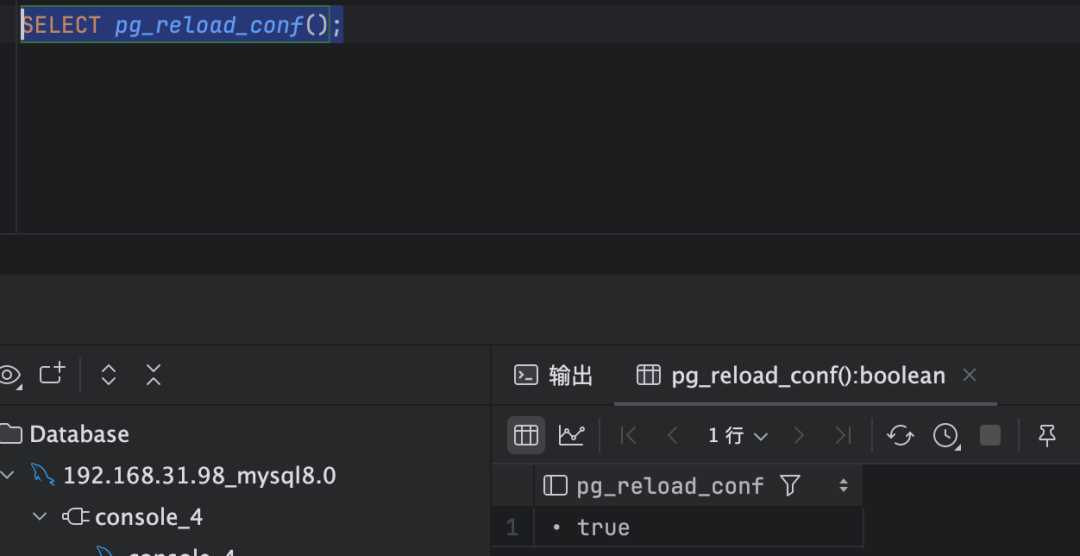Image resolution: width=1080 pixels, height=556 pixels.
Task: Open the 1 行 page size dropdown
Action: pyautogui.click(x=738, y=435)
